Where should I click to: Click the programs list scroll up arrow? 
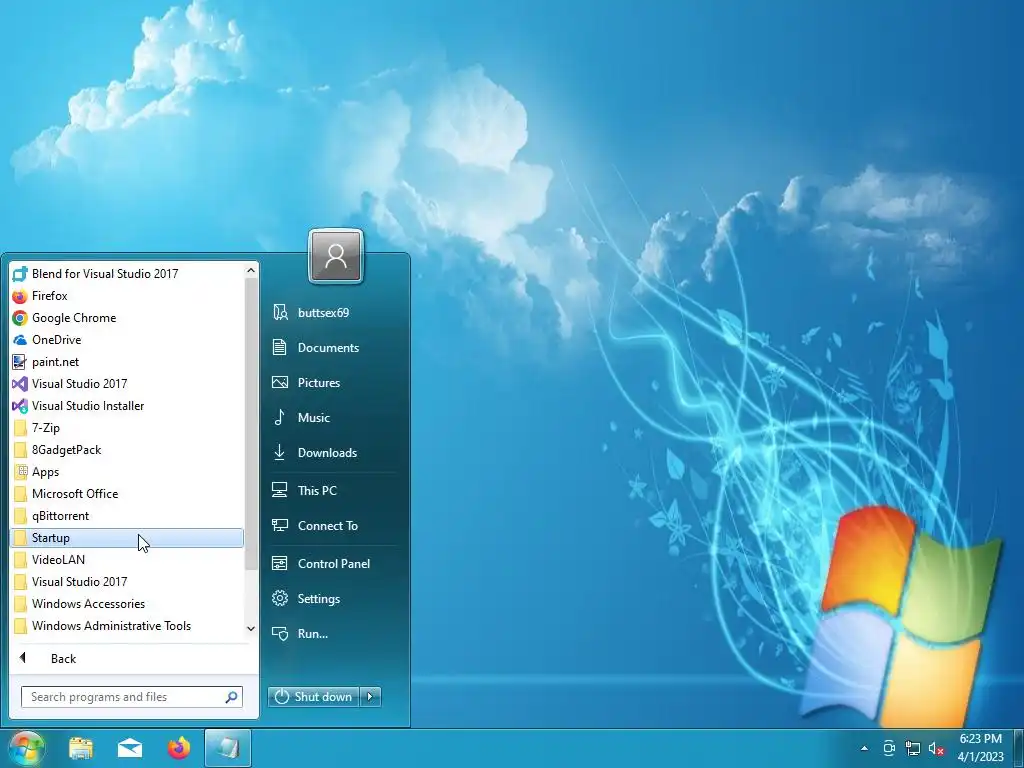[x=251, y=270]
